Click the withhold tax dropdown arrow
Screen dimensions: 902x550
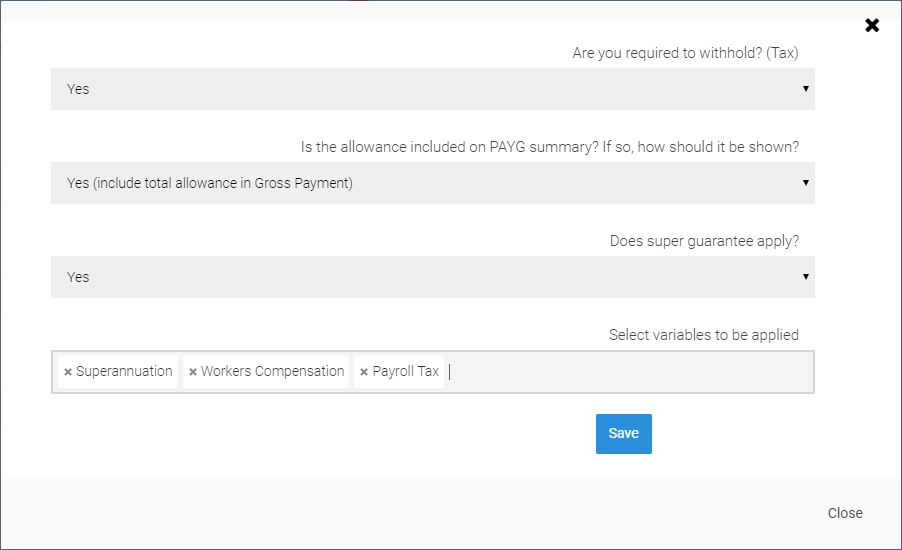(805, 89)
